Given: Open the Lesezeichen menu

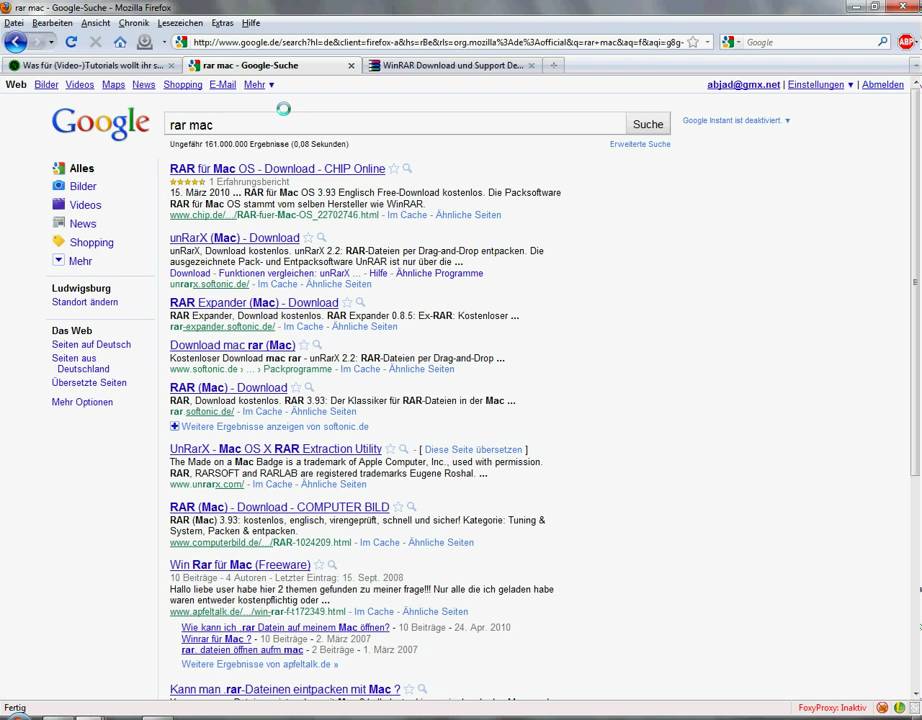Looking at the screenshot, I should pos(180,23).
